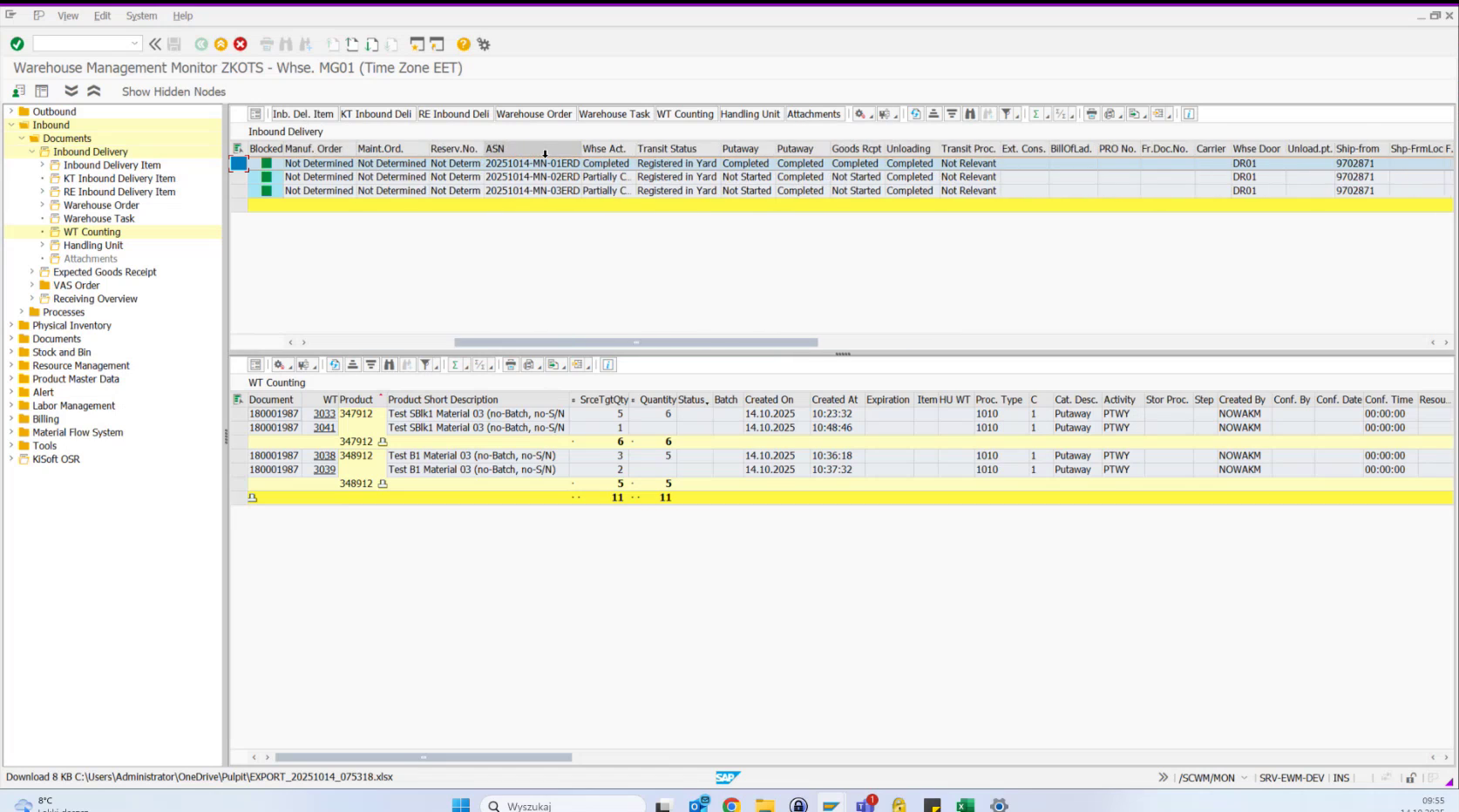Image resolution: width=1459 pixels, height=812 pixels.
Task: Refresh the WT Counting list
Action: tap(336, 364)
